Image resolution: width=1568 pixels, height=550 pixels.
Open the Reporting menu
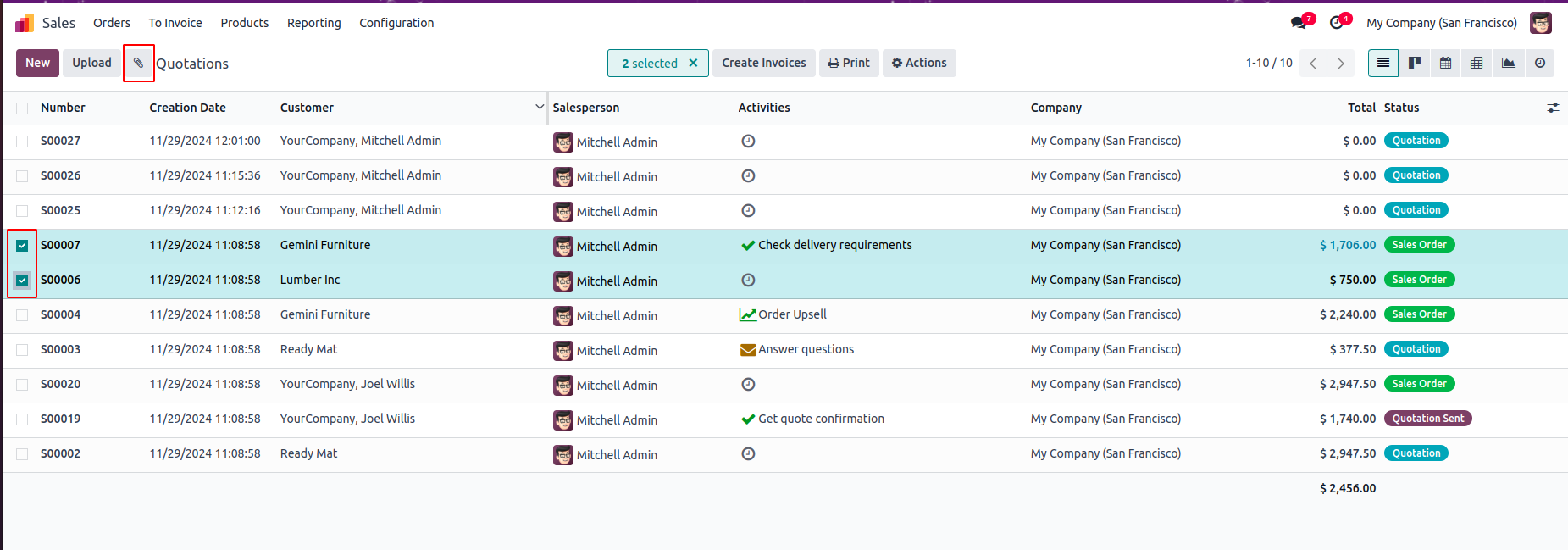point(313,23)
